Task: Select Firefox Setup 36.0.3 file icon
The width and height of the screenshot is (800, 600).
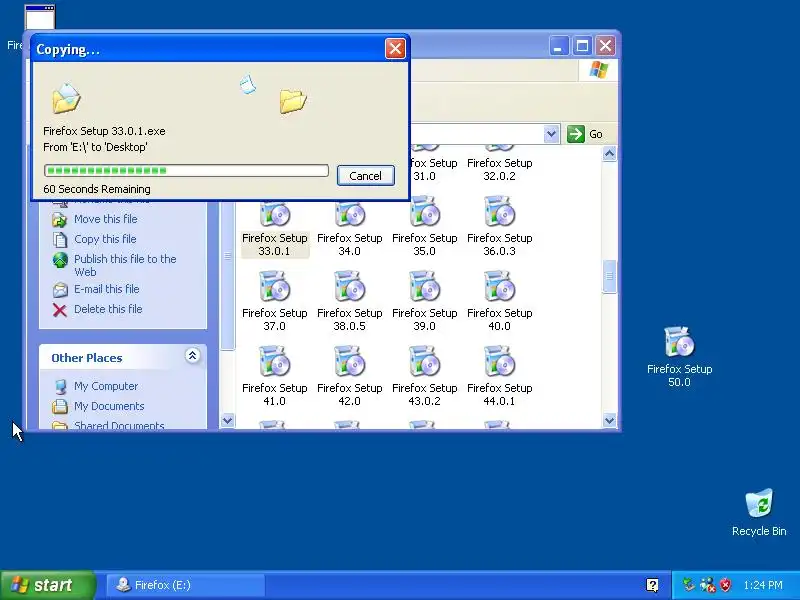Action: (499, 212)
